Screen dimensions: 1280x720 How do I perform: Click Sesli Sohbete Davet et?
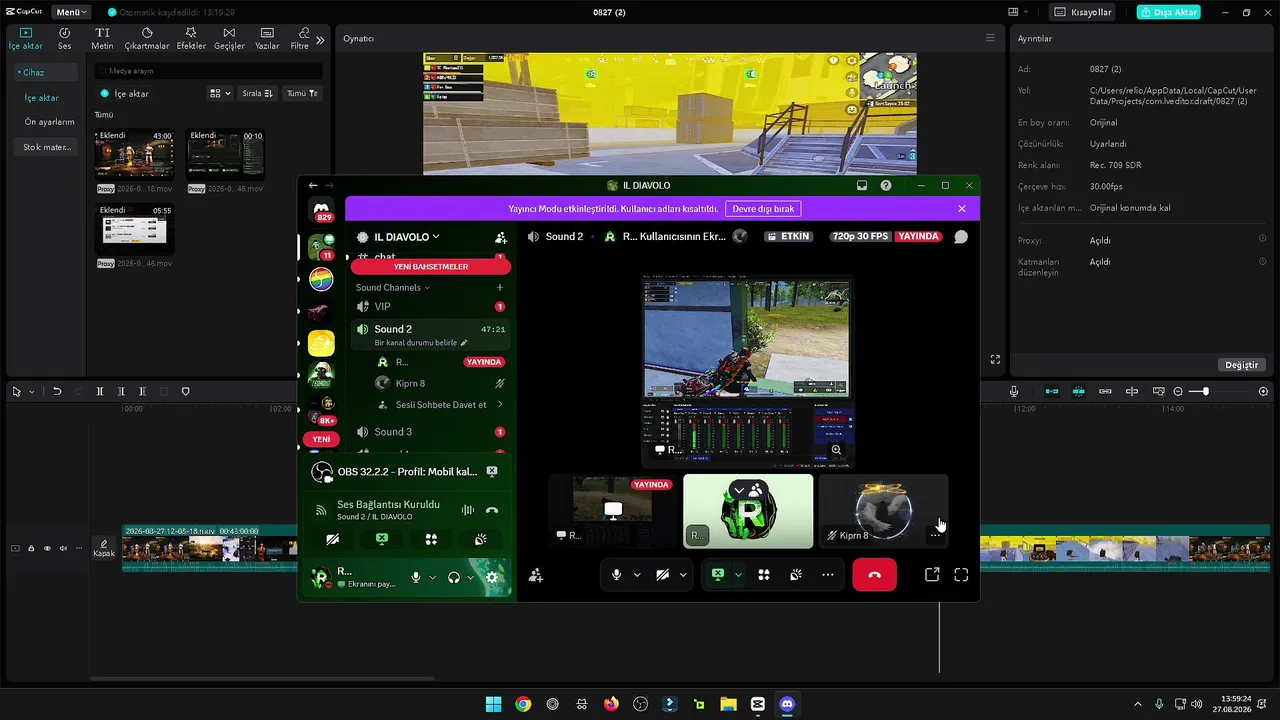click(x=440, y=405)
